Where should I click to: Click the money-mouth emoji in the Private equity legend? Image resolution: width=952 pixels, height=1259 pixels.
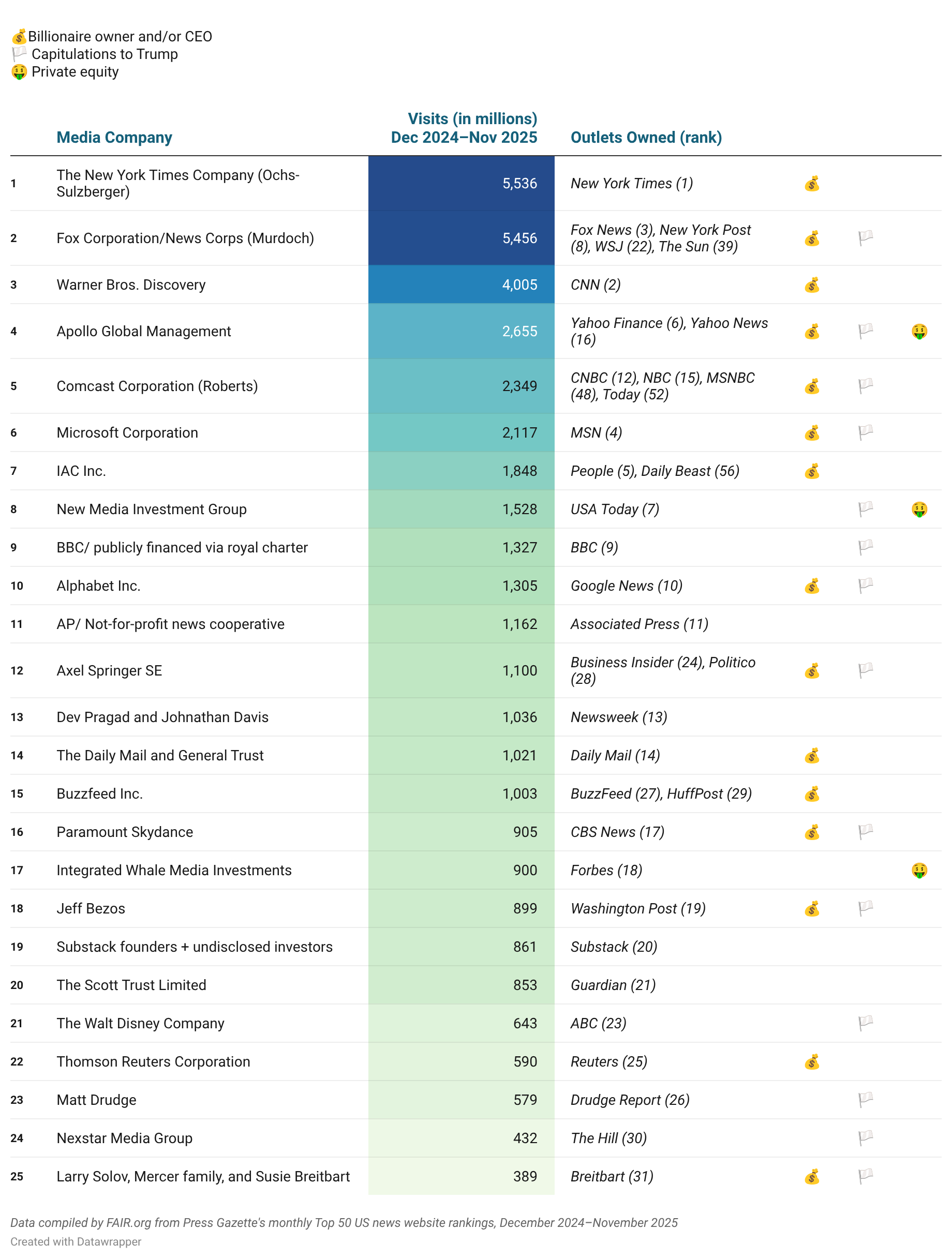pos(19,72)
